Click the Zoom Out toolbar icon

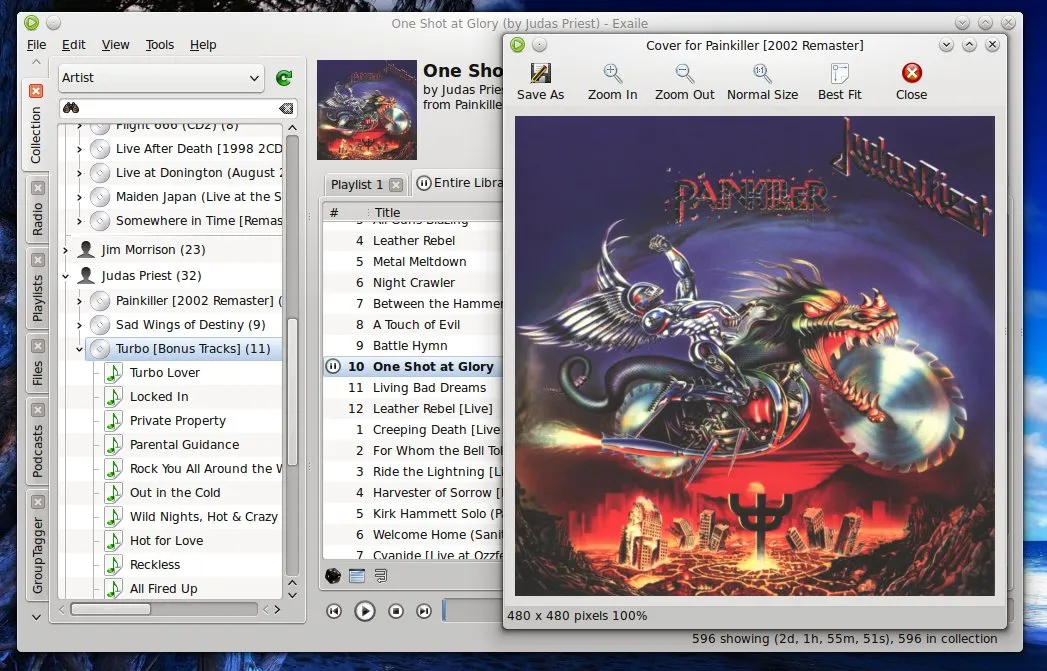click(x=684, y=81)
